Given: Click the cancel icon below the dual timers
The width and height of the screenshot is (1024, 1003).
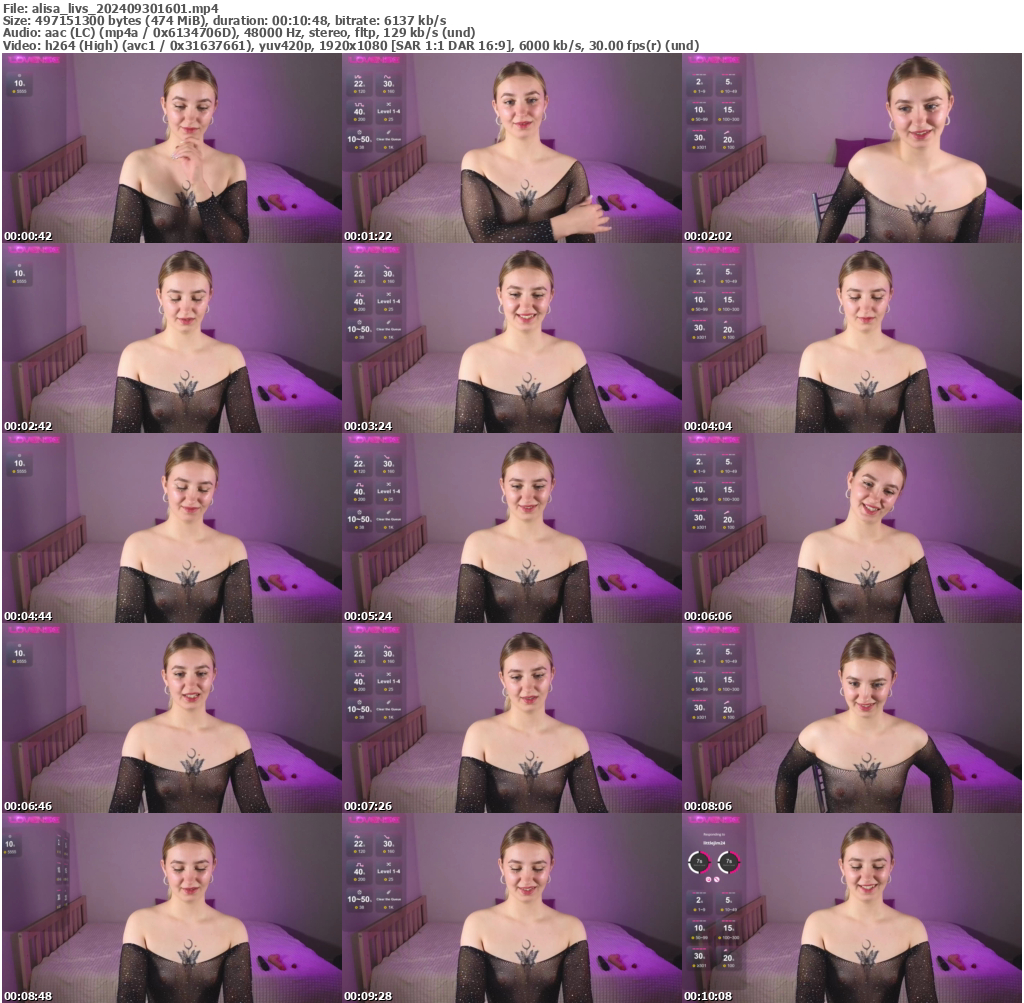Looking at the screenshot, I should pyautogui.click(x=717, y=879).
